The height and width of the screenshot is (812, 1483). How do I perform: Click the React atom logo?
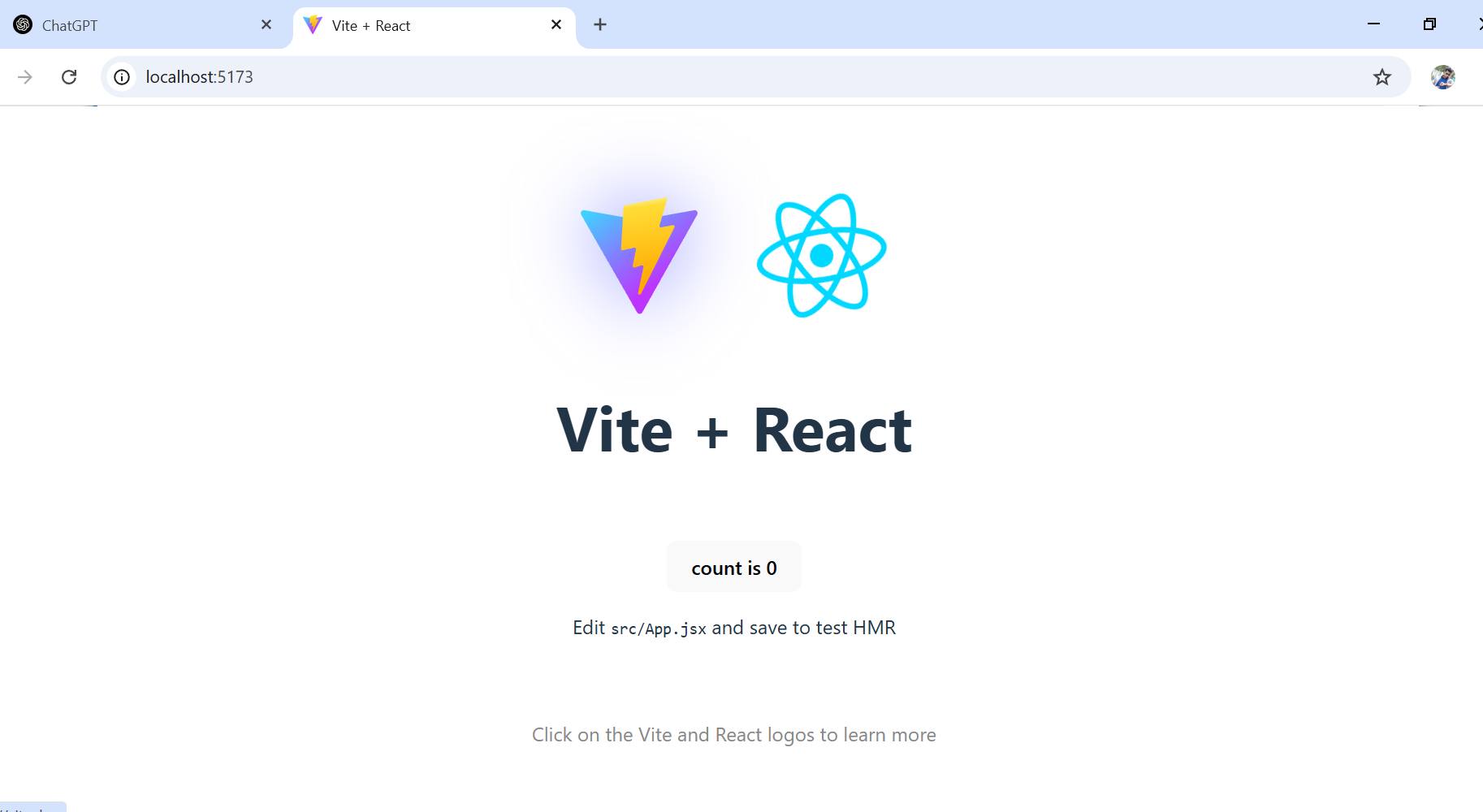click(821, 255)
